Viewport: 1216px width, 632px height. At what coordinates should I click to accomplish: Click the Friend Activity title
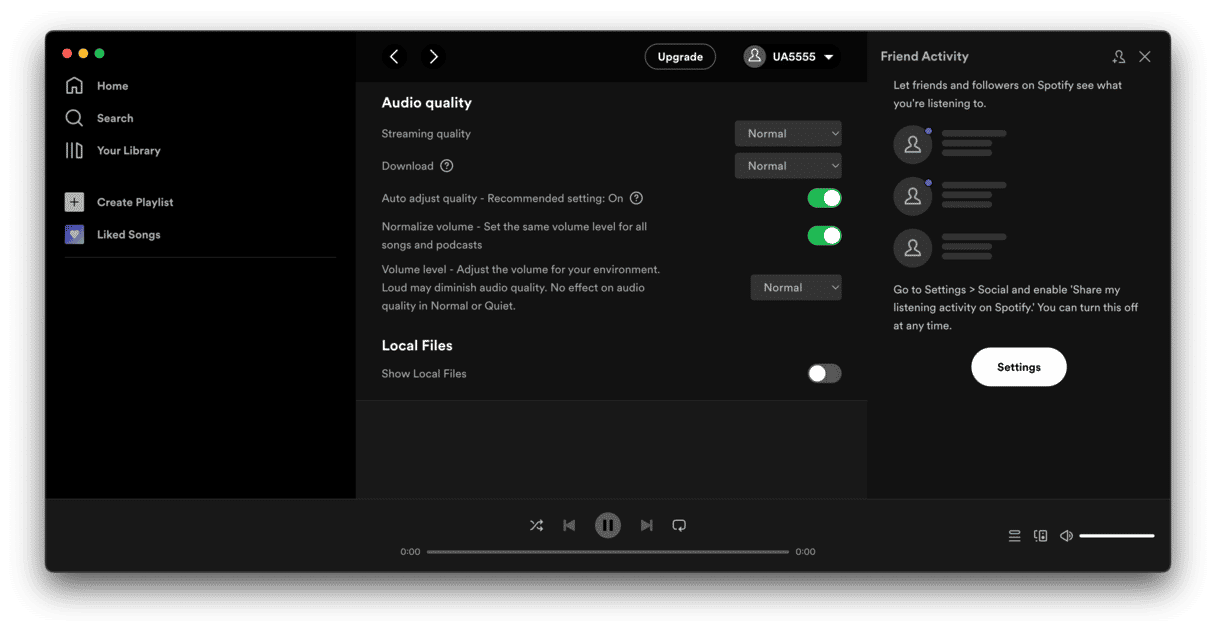[924, 57]
